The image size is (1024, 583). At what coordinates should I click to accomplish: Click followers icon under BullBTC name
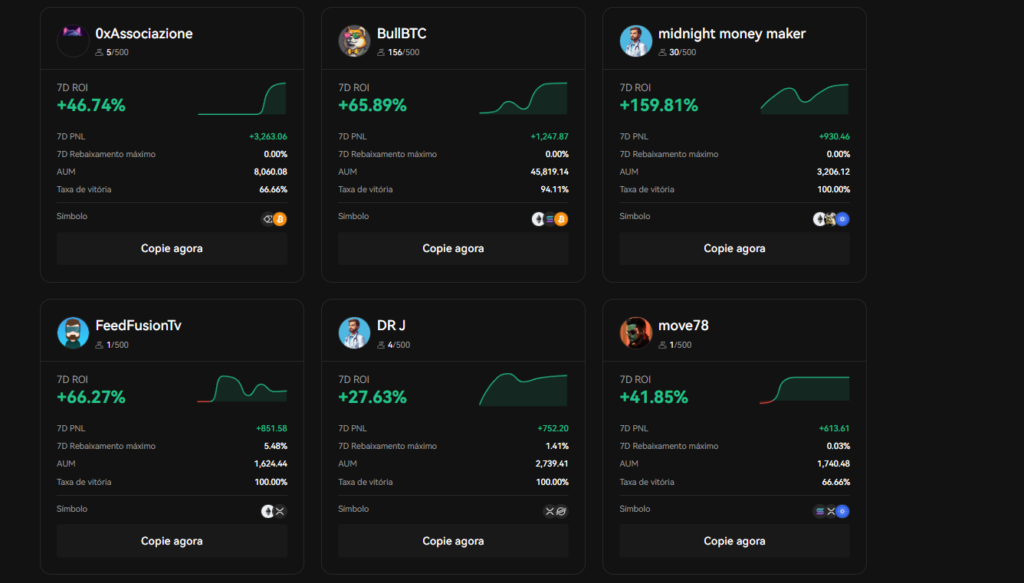pyautogui.click(x=381, y=52)
